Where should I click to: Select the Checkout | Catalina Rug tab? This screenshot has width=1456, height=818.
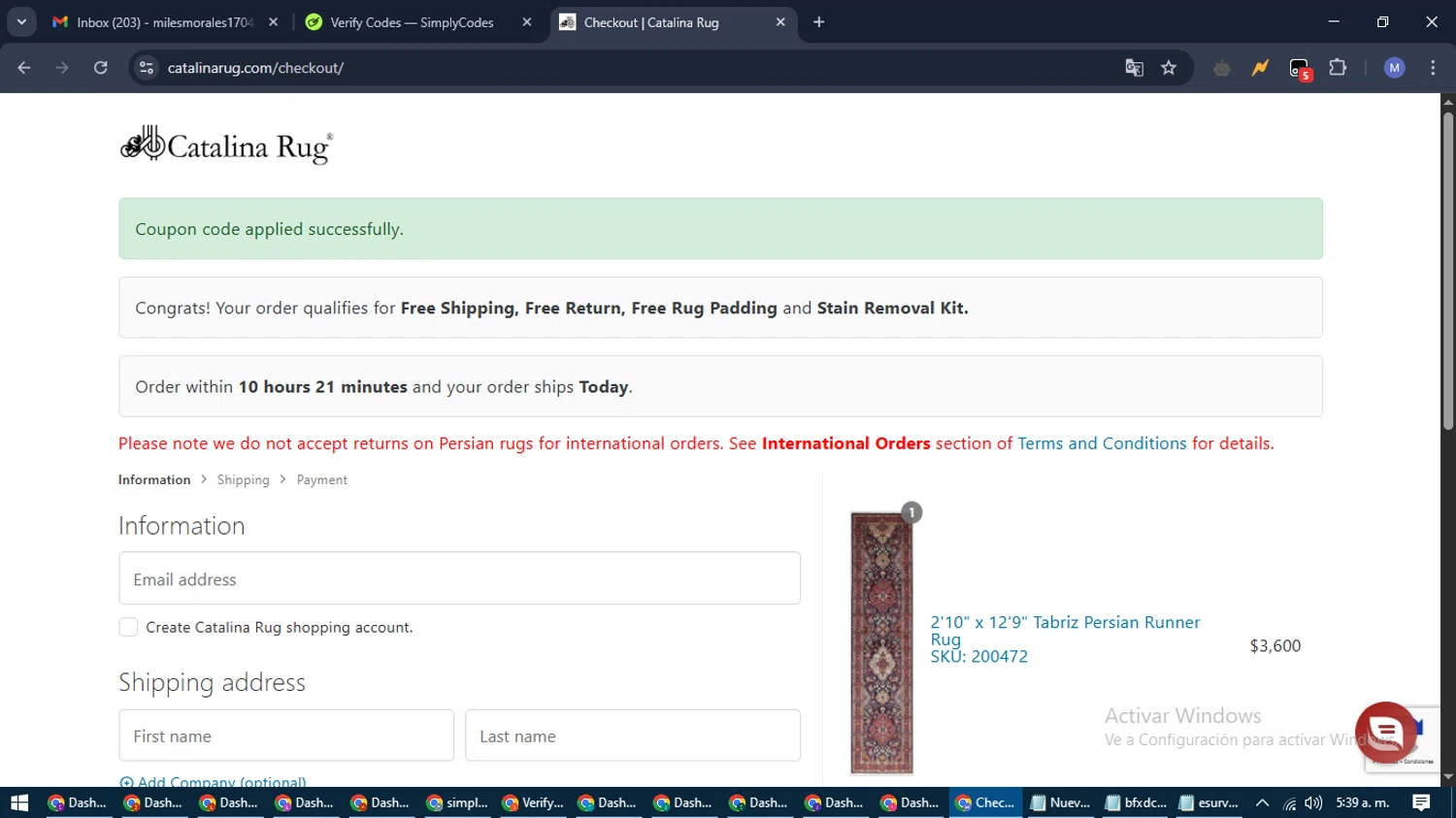[673, 22]
